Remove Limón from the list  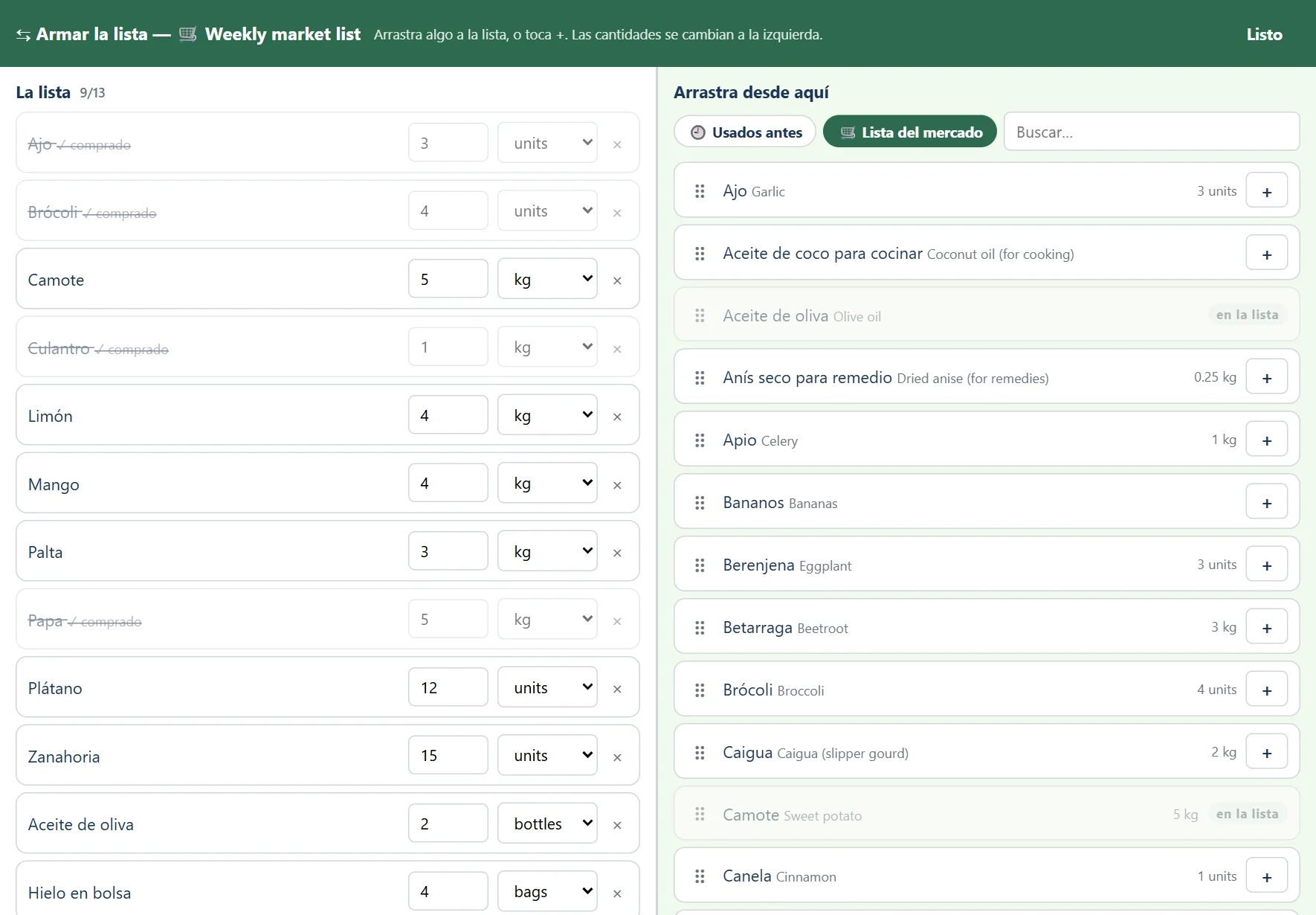click(617, 417)
